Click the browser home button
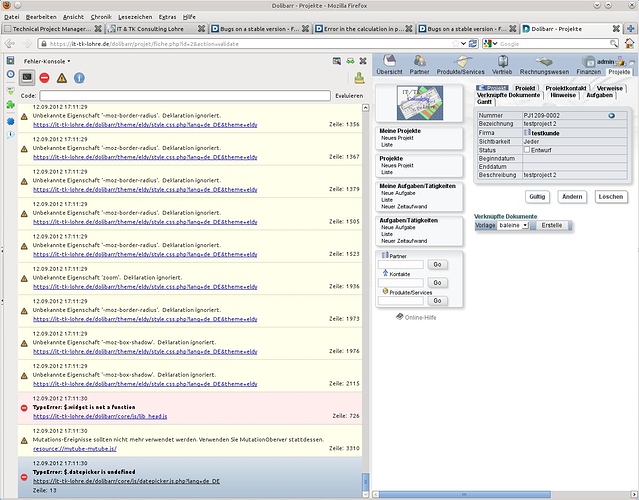The height and width of the screenshot is (500, 639). (630, 43)
